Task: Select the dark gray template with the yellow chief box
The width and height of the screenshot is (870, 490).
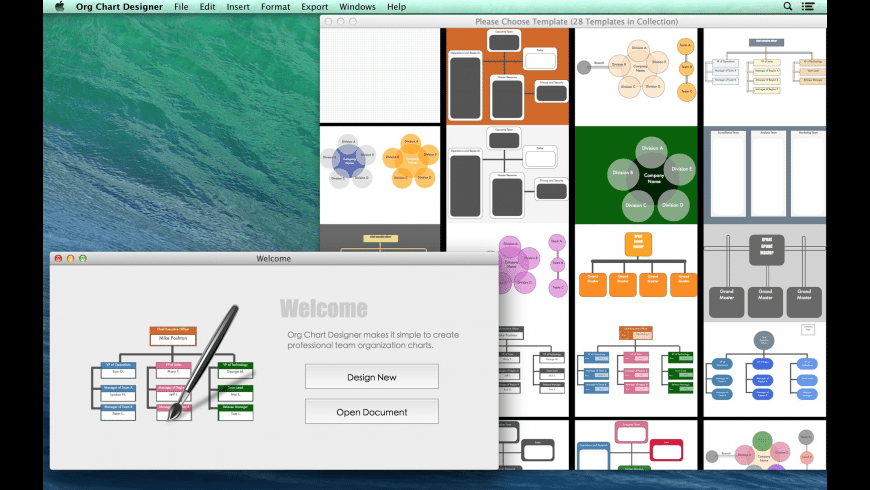Action: [380, 238]
